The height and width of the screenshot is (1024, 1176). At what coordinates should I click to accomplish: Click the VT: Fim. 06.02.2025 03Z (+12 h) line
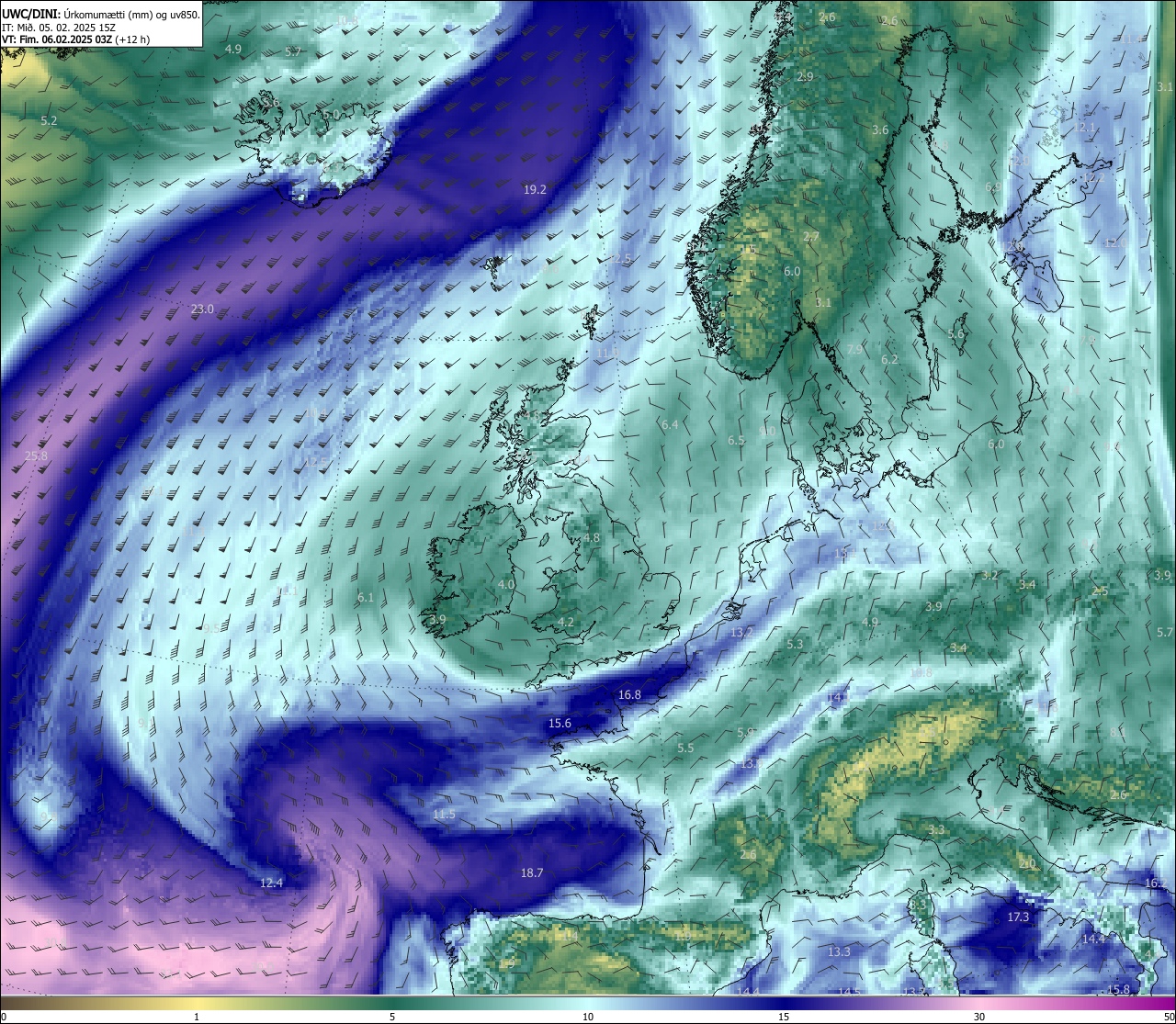(x=76, y=39)
